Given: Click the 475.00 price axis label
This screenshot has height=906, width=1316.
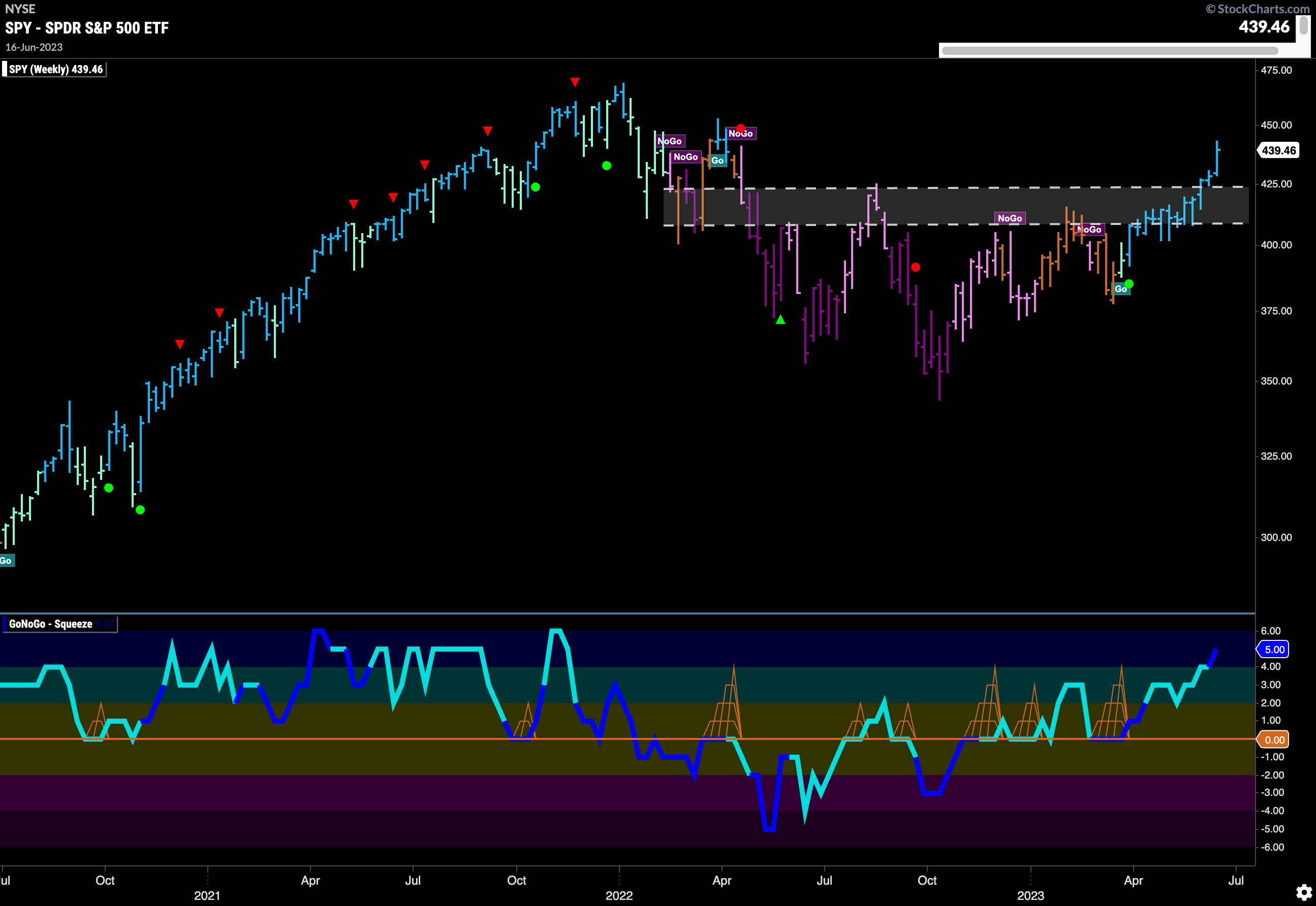Looking at the screenshot, I should tap(1276, 71).
